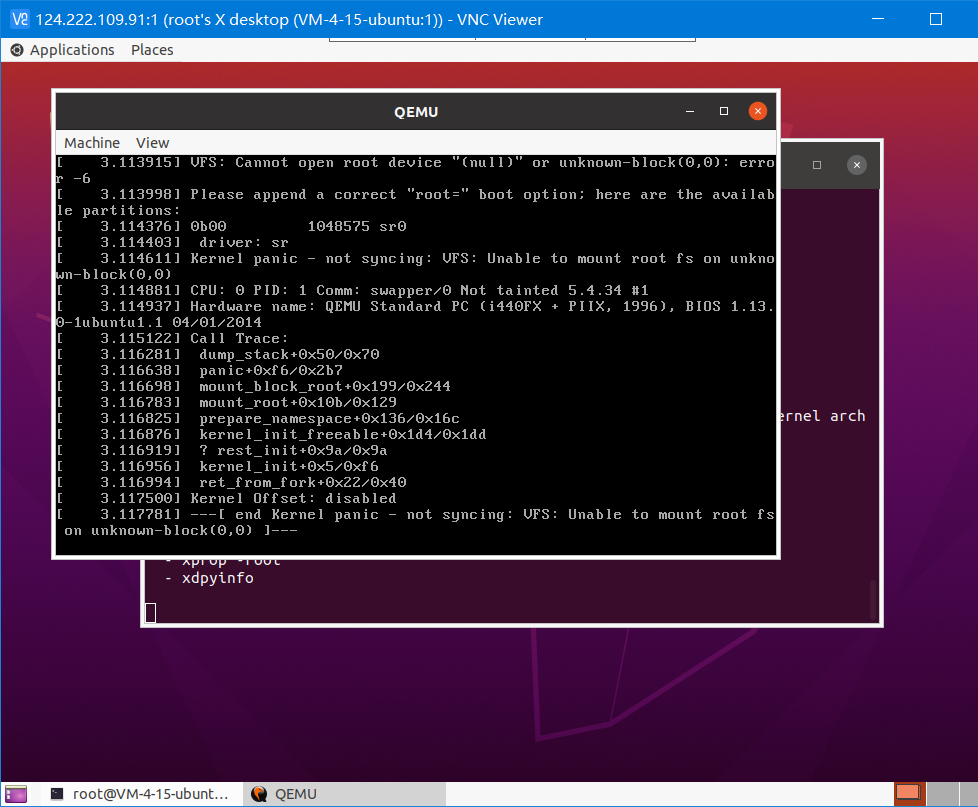The height and width of the screenshot is (807, 978).
Task: Click the VNC Viewer logo in the title bar
Action: pos(20,19)
